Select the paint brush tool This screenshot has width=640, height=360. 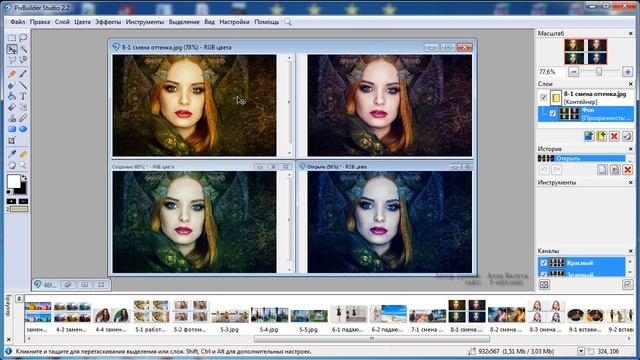coord(23,74)
